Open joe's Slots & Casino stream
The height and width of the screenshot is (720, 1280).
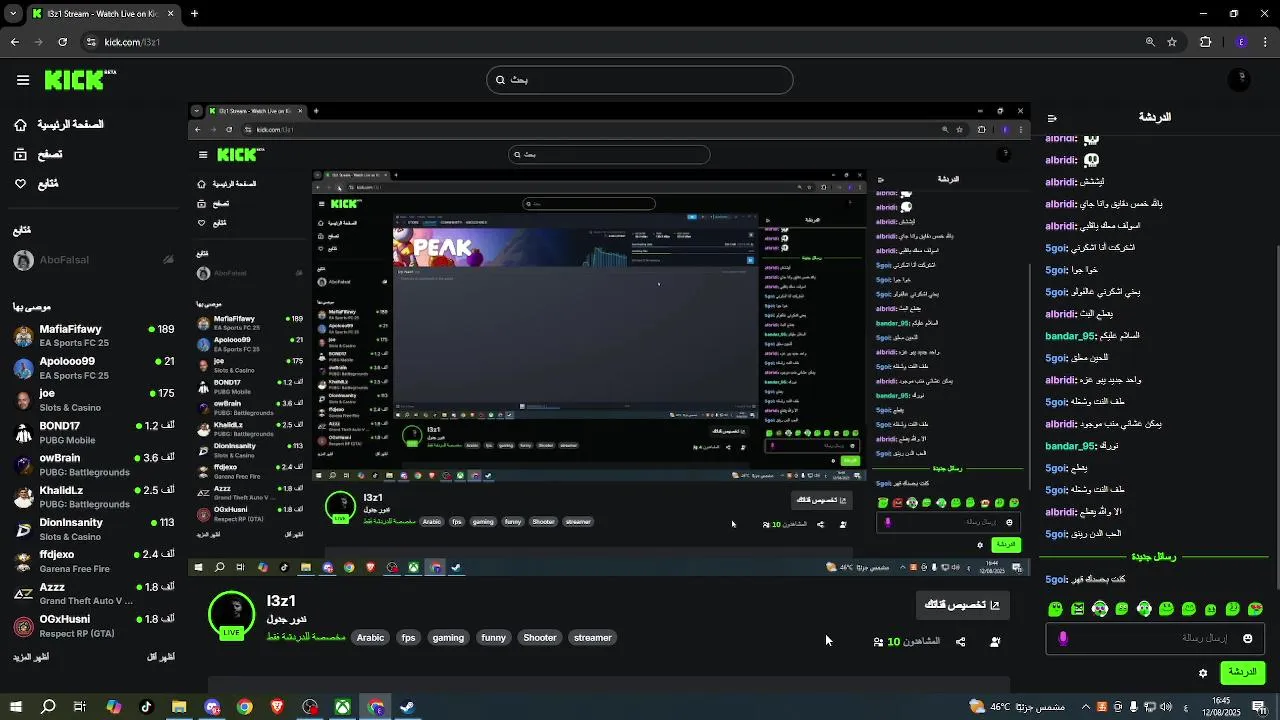(94, 400)
